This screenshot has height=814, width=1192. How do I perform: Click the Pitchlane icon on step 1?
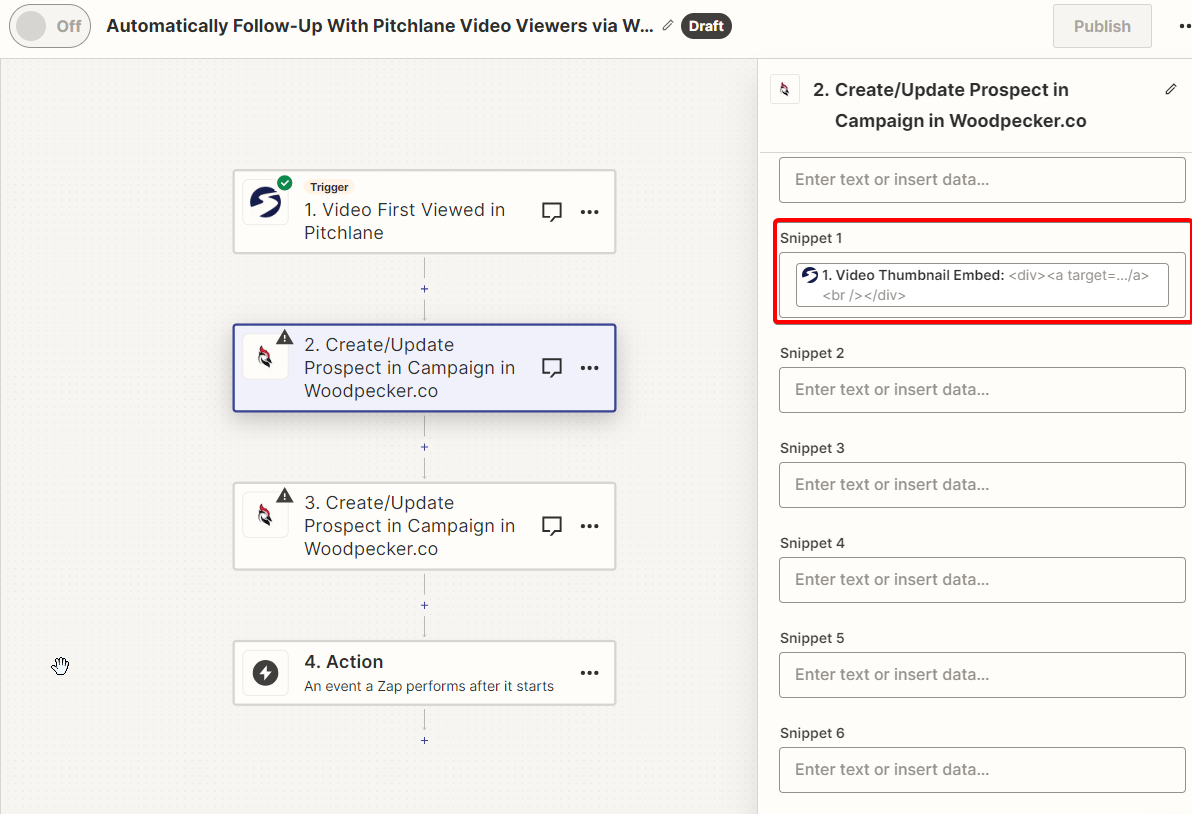(265, 202)
